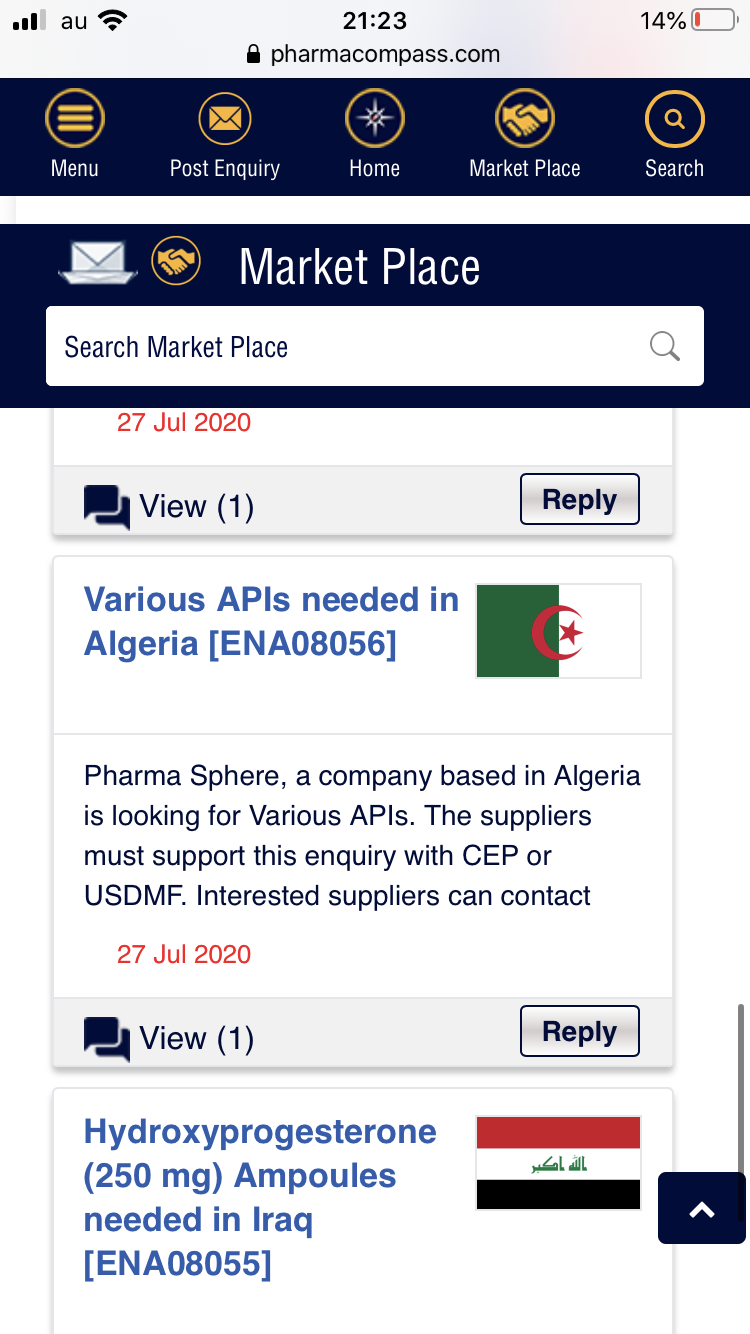Click magnifier icon in Search Market Place field
The width and height of the screenshot is (750, 1334).
(665, 346)
